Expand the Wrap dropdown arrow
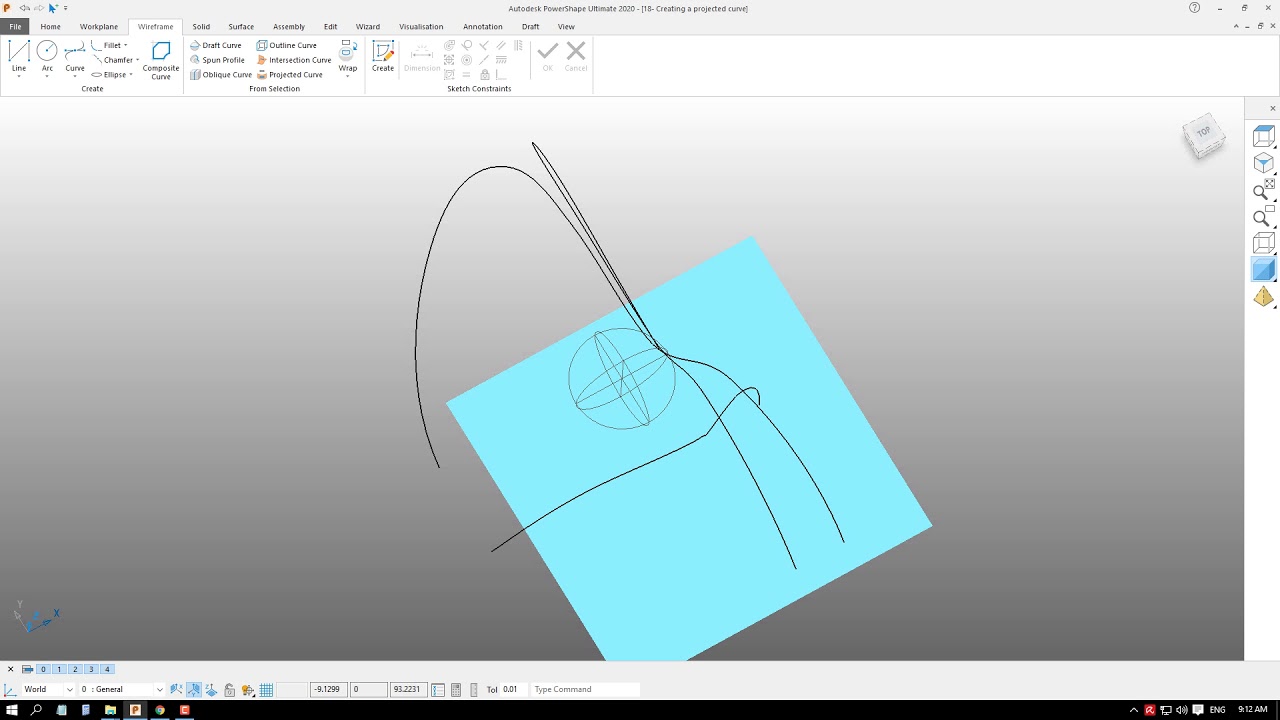 point(348,76)
